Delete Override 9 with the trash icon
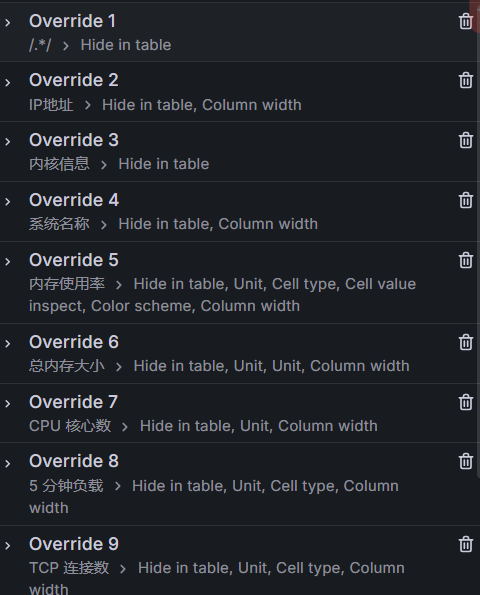Screen dimensions: 480x595 466,544
